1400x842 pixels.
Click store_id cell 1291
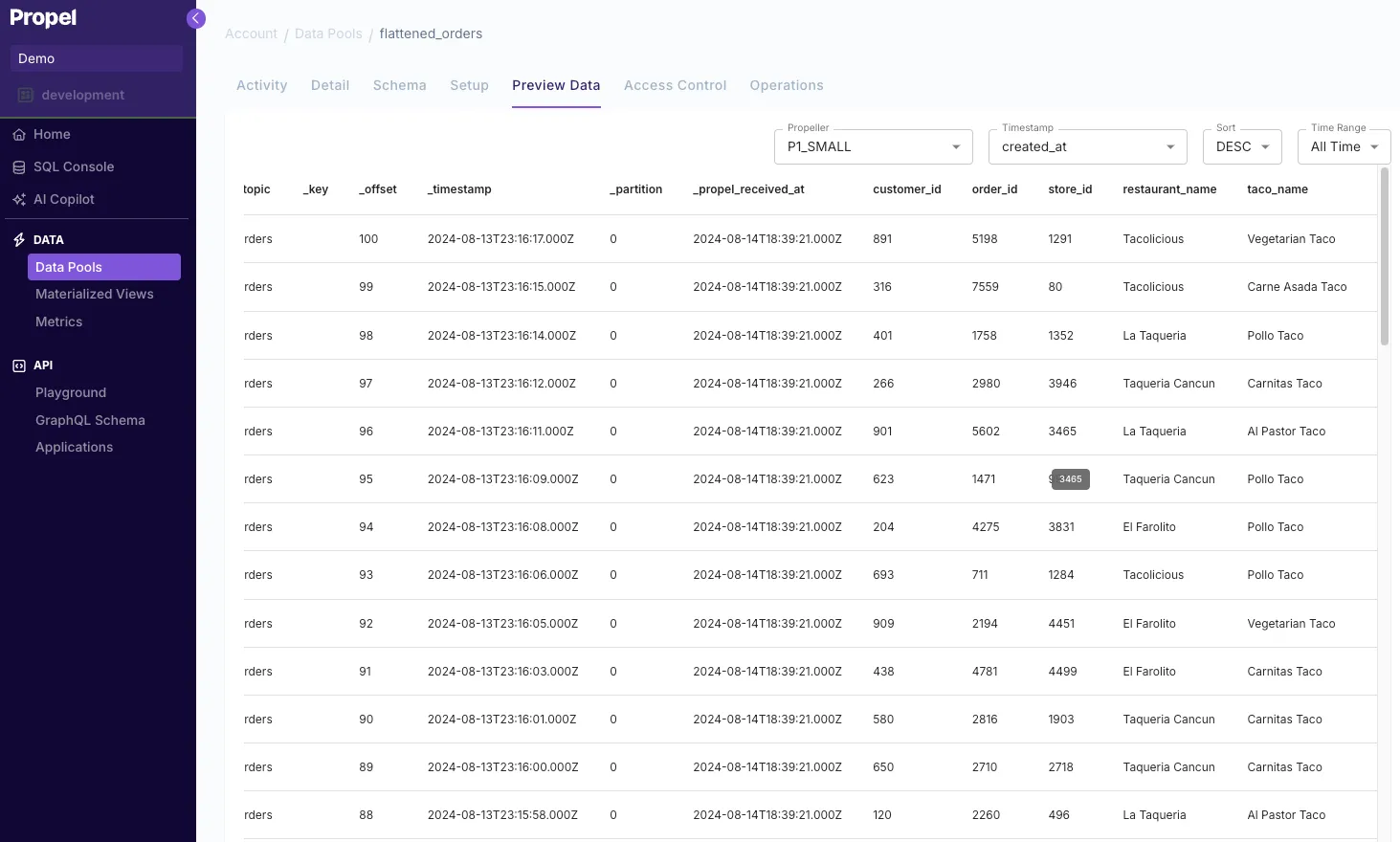pyautogui.click(x=1060, y=239)
